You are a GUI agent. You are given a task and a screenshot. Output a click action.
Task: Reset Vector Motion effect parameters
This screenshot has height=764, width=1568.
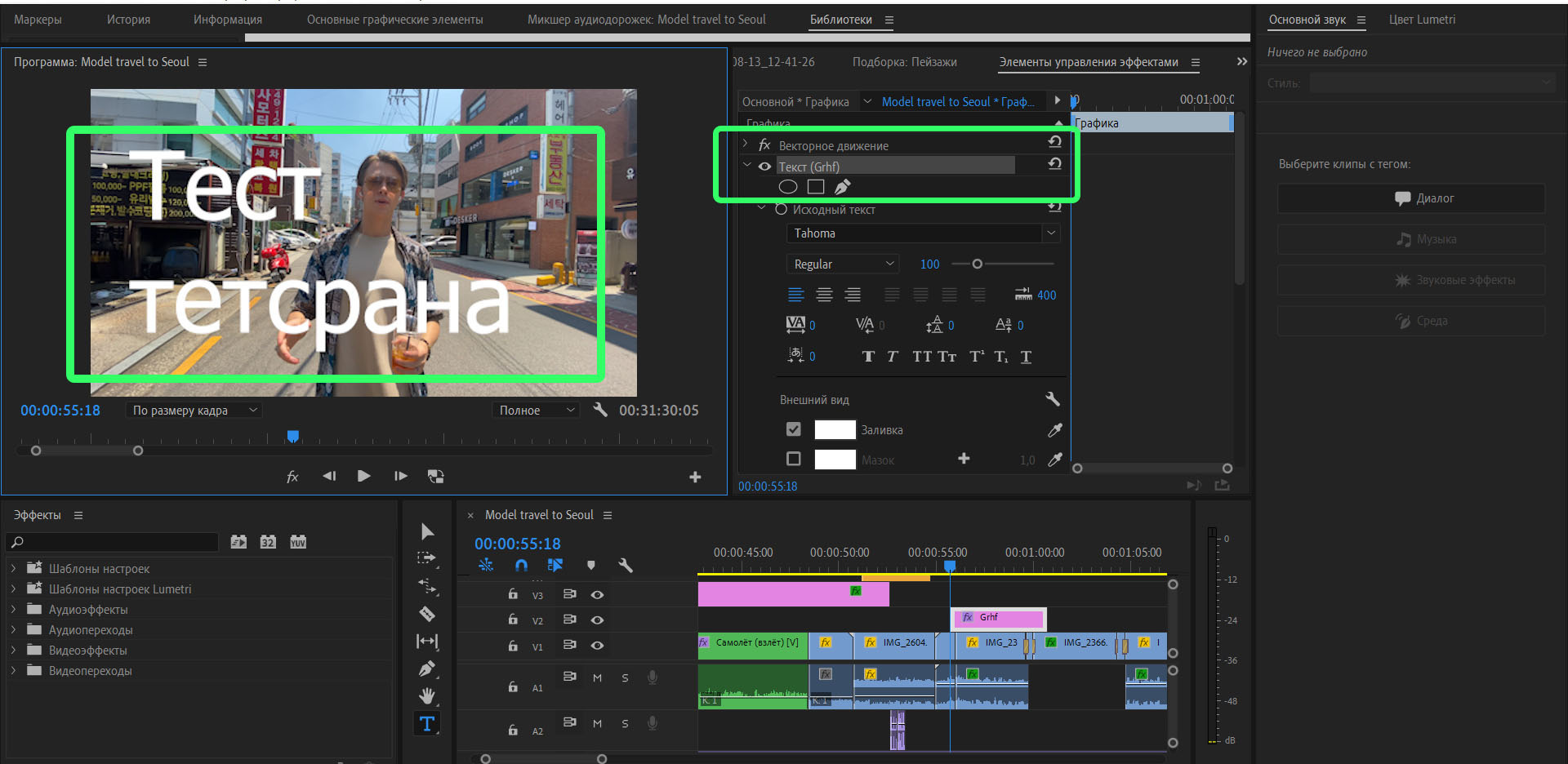coord(1055,142)
